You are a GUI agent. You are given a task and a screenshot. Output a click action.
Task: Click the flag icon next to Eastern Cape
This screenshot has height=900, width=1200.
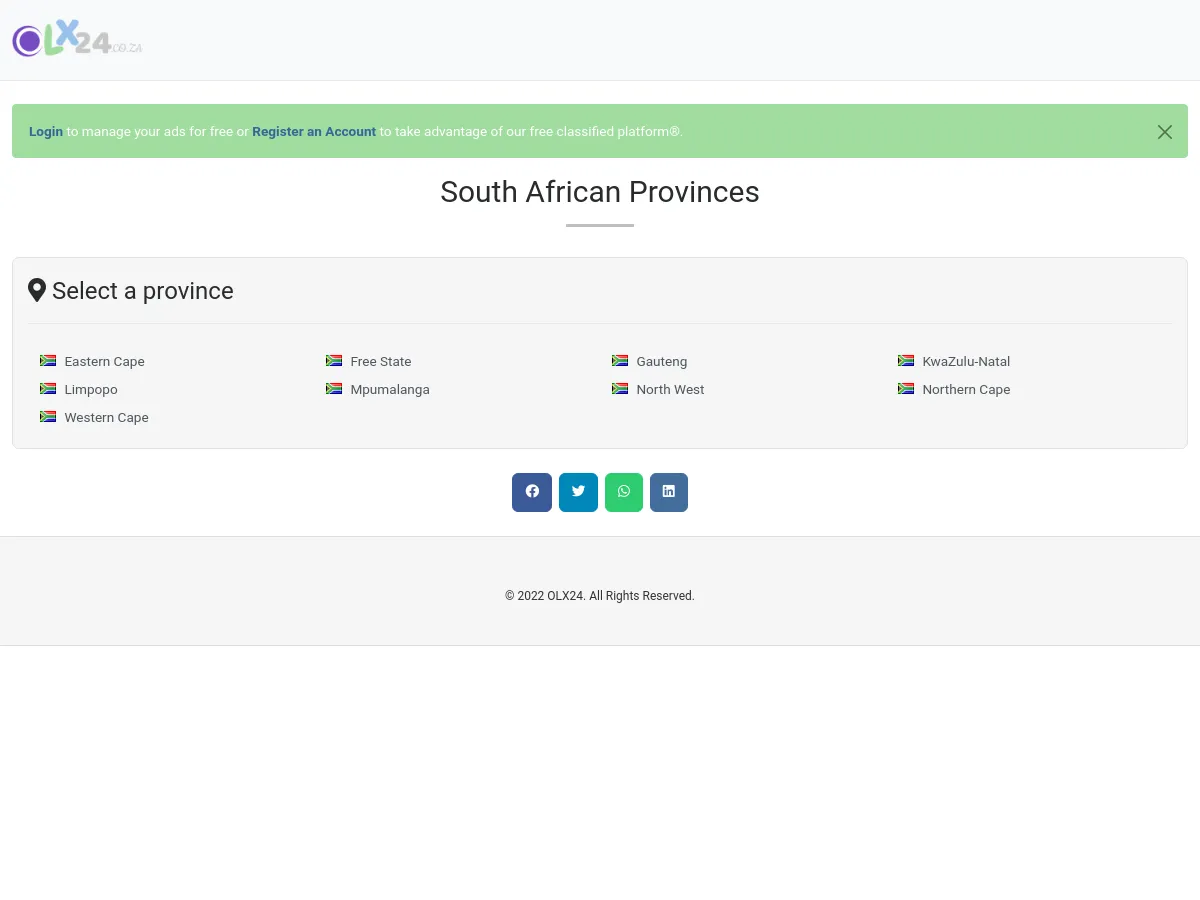click(x=48, y=360)
